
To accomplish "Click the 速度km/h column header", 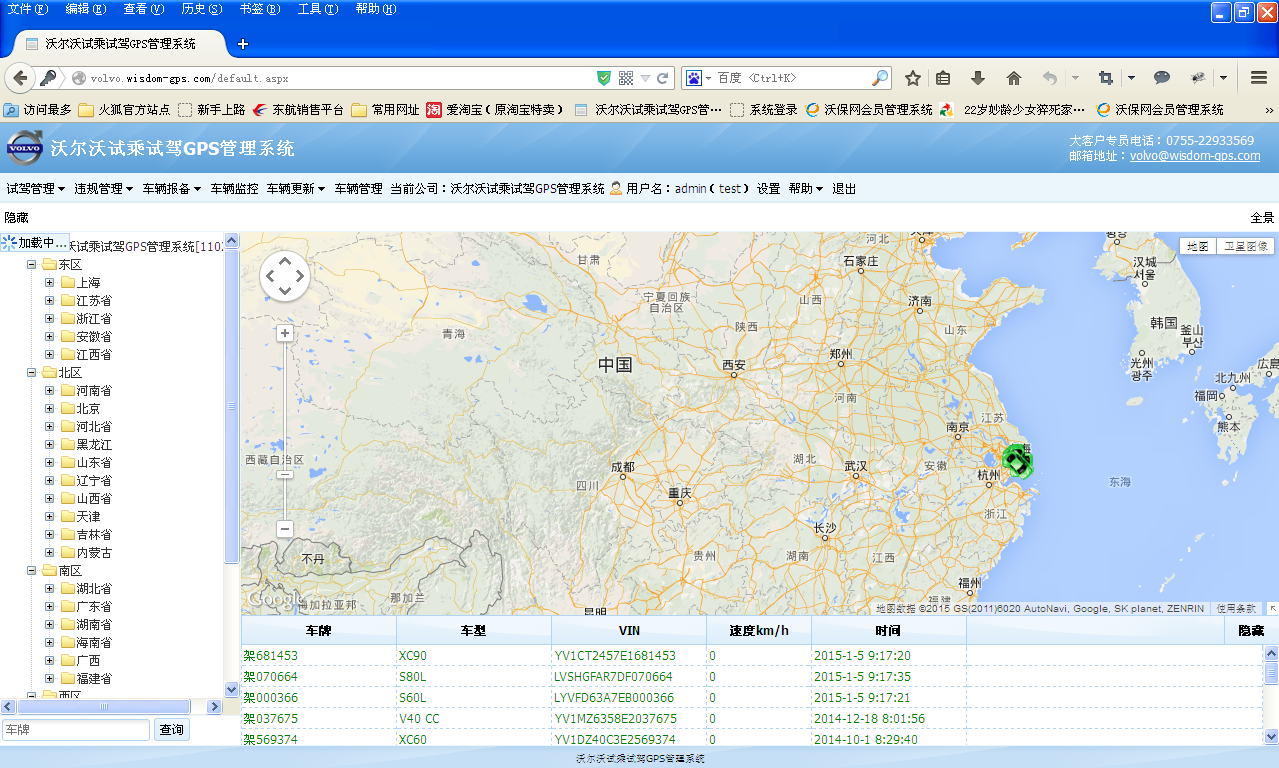I will (759, 631).
